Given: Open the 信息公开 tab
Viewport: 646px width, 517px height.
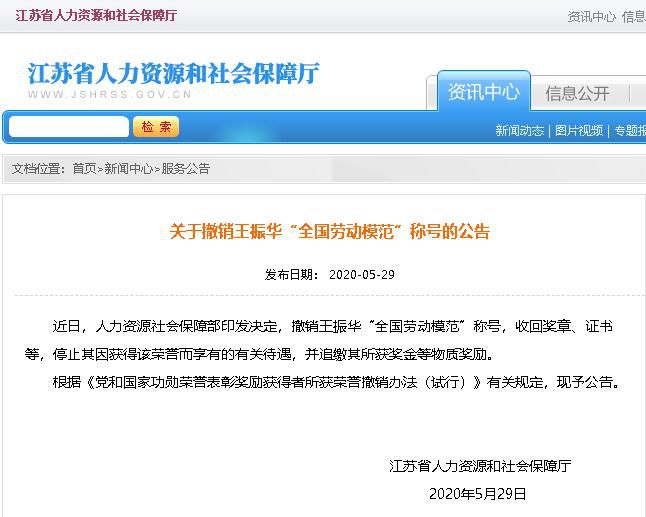Looking at the screenshot, I should tap(577, 93).
